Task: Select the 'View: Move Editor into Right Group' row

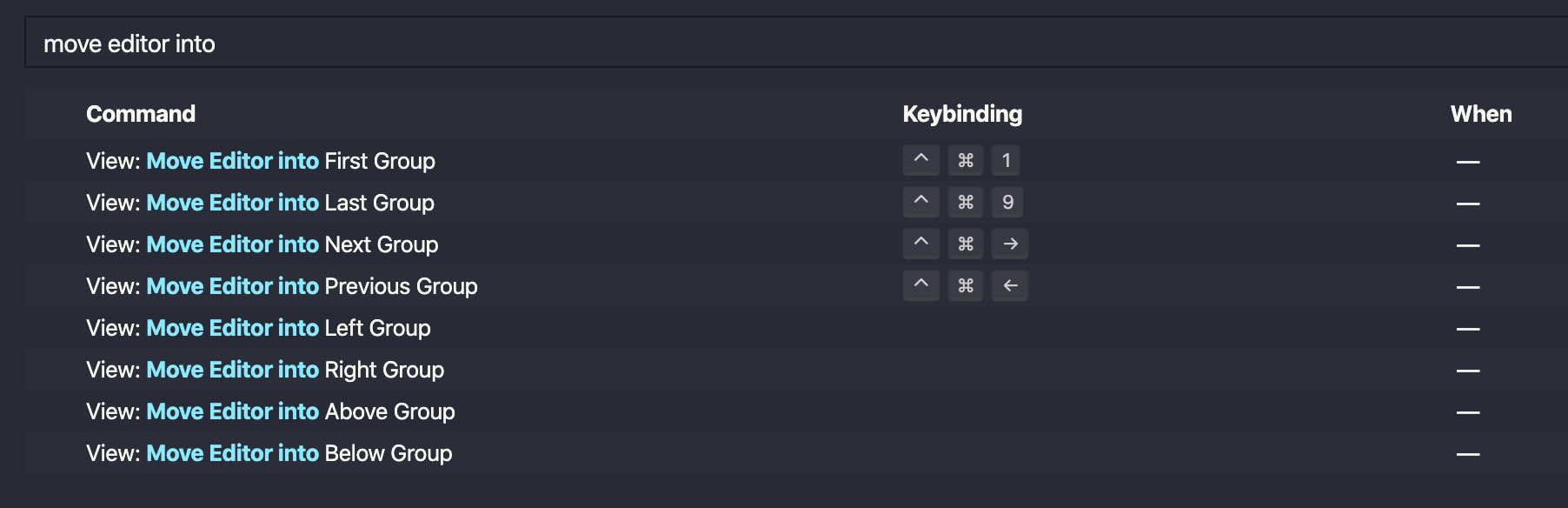Action: coord(264,369)
